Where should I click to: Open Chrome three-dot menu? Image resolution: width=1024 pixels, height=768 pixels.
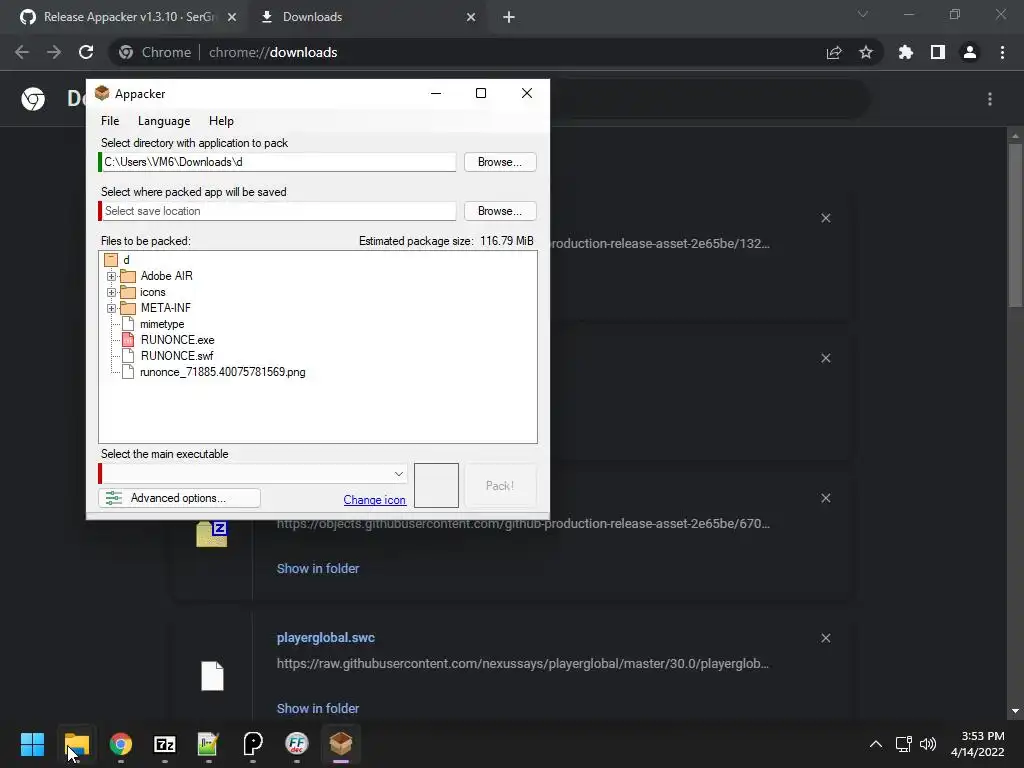pyautogui.click(x=1002, y=52)
